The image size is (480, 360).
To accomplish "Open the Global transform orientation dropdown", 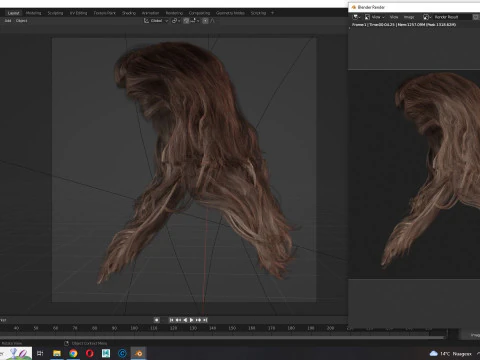I will (156, 21).
